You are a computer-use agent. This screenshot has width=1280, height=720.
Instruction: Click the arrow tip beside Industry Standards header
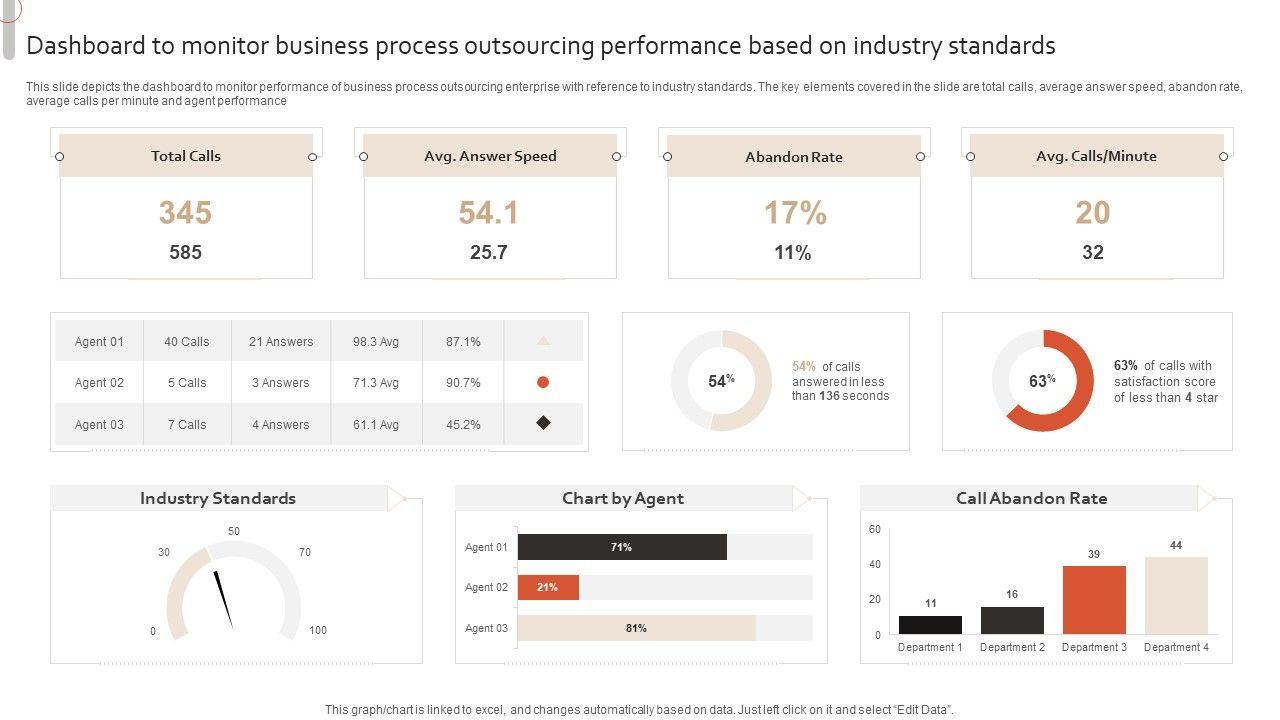[398, 497]
